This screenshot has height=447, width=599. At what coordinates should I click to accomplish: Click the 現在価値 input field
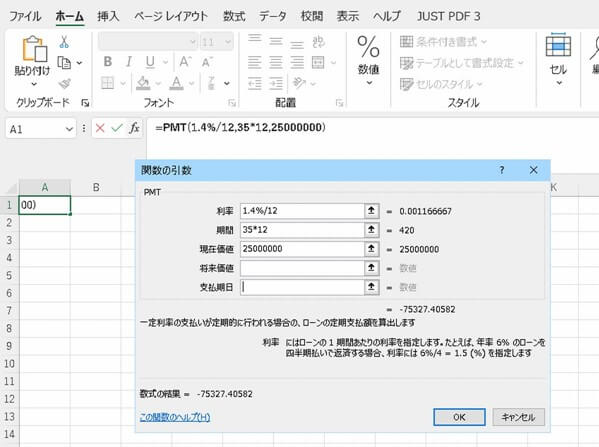[302, 249]
